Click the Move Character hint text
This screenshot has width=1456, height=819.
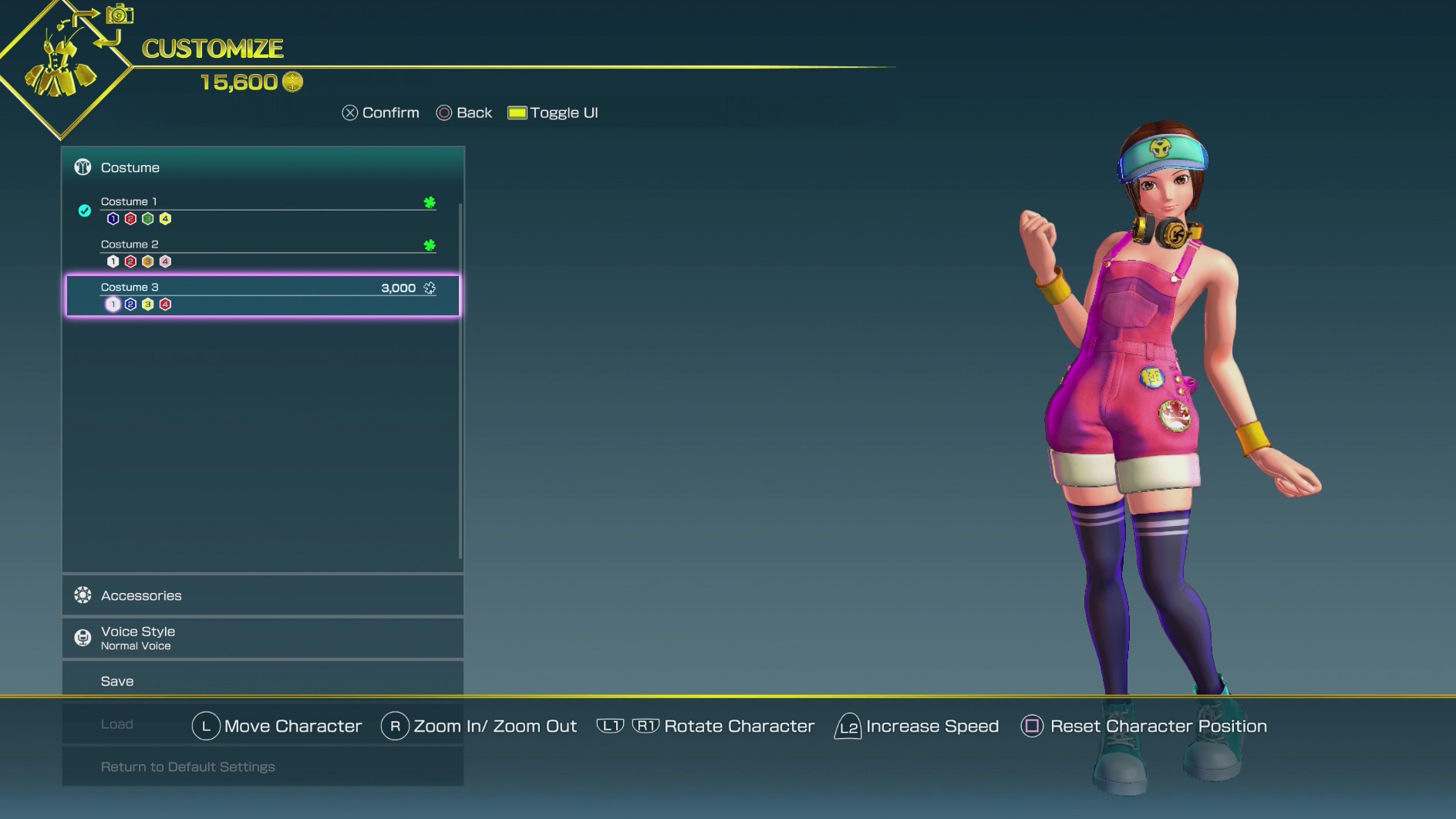click(x=293, y=726)
